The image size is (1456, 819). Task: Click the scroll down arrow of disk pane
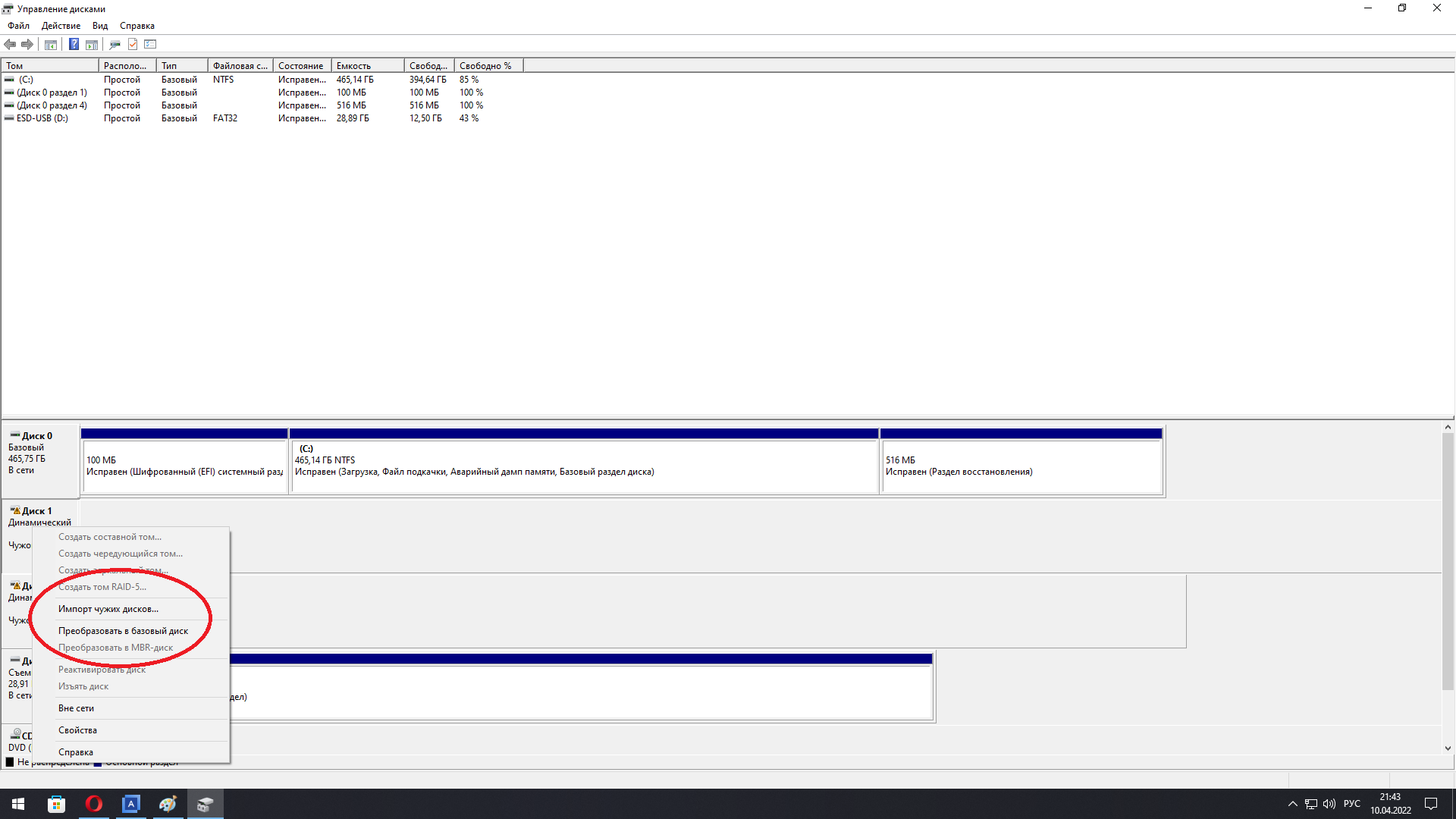[1448, 748]
